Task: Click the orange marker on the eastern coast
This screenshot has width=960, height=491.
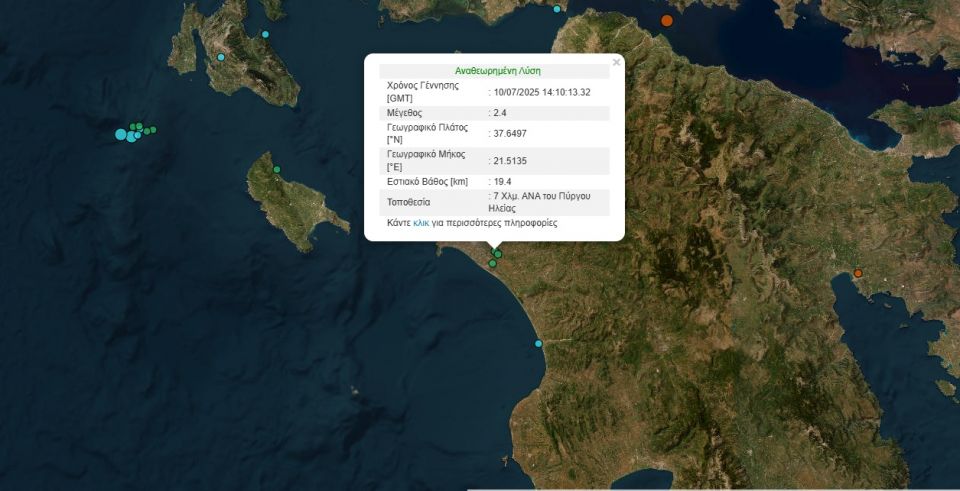Action: tap(858, 273)
